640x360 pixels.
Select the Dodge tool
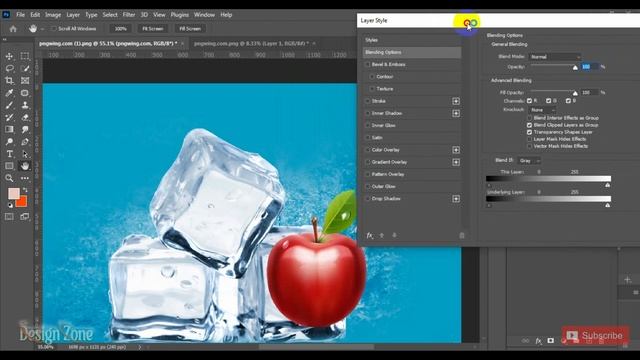point(9,142)
